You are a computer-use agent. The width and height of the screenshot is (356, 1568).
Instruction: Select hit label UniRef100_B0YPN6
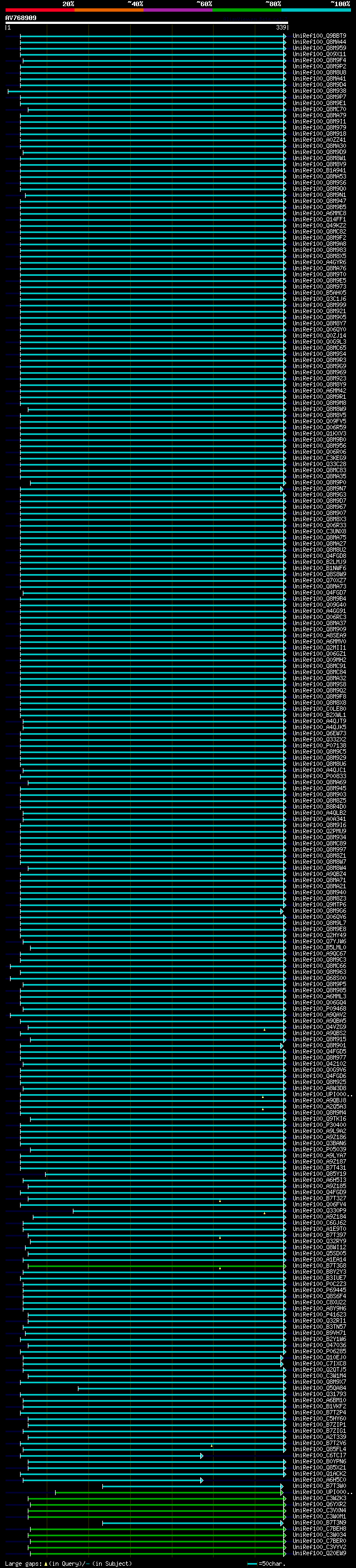tap(319, 1462)
